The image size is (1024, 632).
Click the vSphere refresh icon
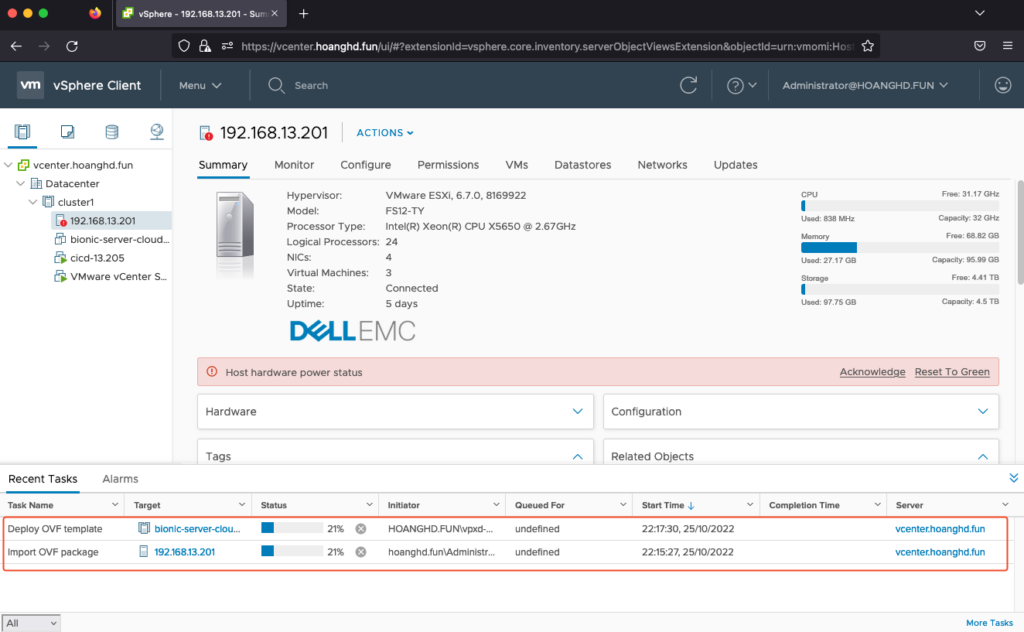coord(688,85)
